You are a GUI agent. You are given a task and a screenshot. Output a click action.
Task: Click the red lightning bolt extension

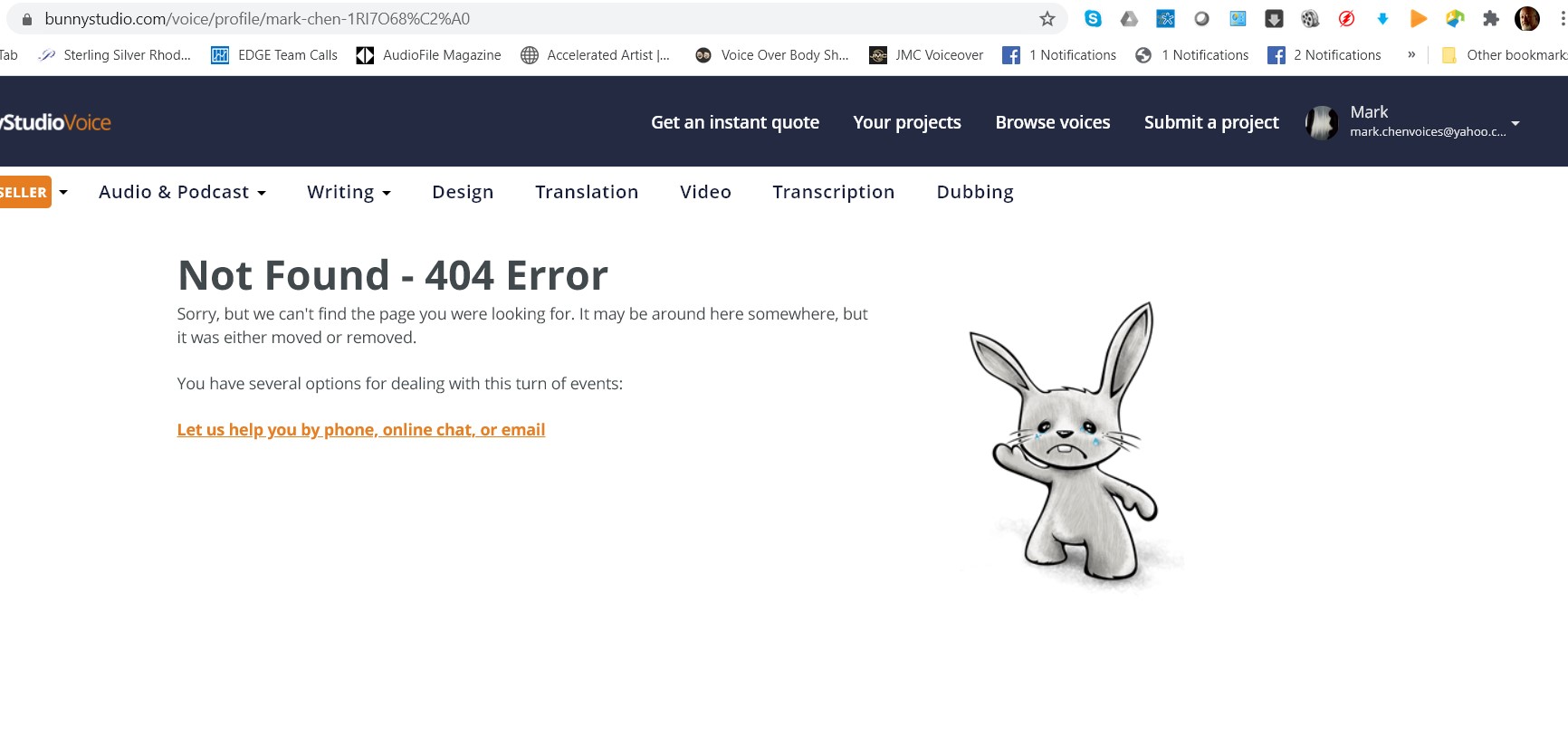coord(1346,19)
